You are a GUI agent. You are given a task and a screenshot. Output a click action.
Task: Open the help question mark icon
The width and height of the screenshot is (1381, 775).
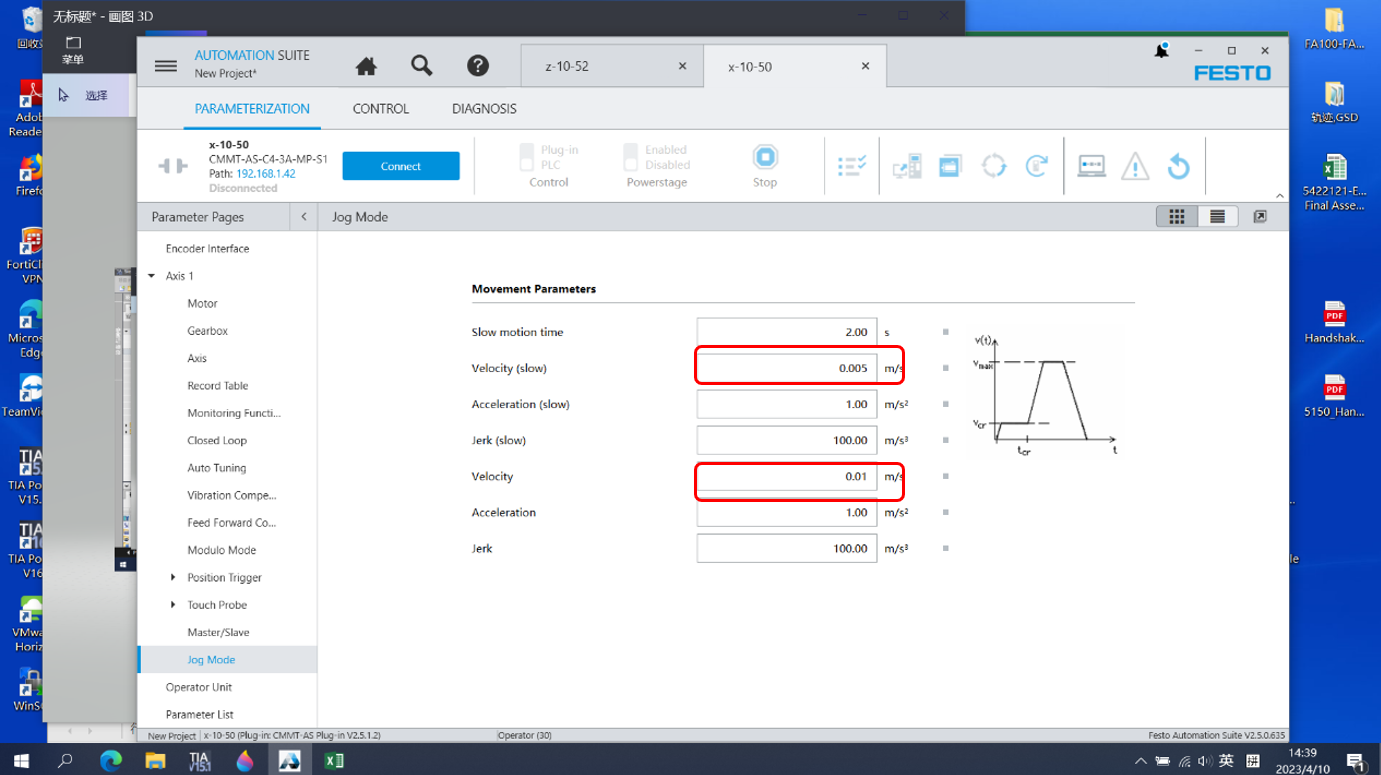tap(478, 66)
